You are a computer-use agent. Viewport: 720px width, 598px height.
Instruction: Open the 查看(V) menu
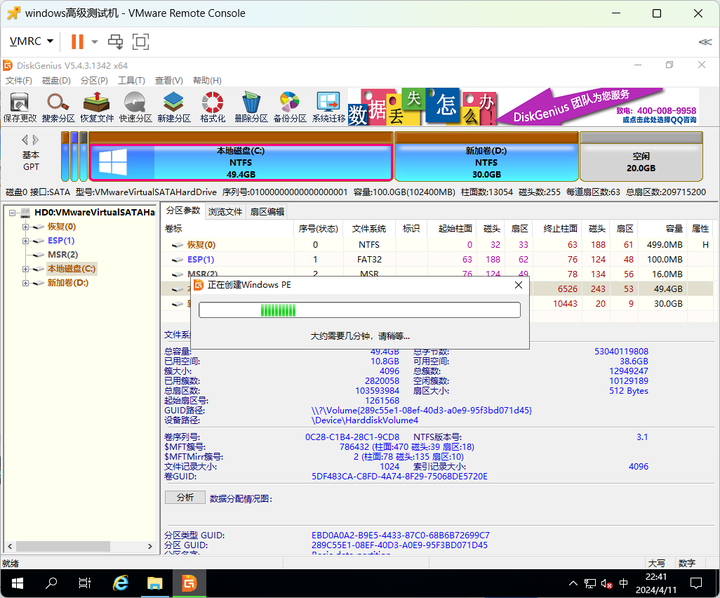pos(169,81)
